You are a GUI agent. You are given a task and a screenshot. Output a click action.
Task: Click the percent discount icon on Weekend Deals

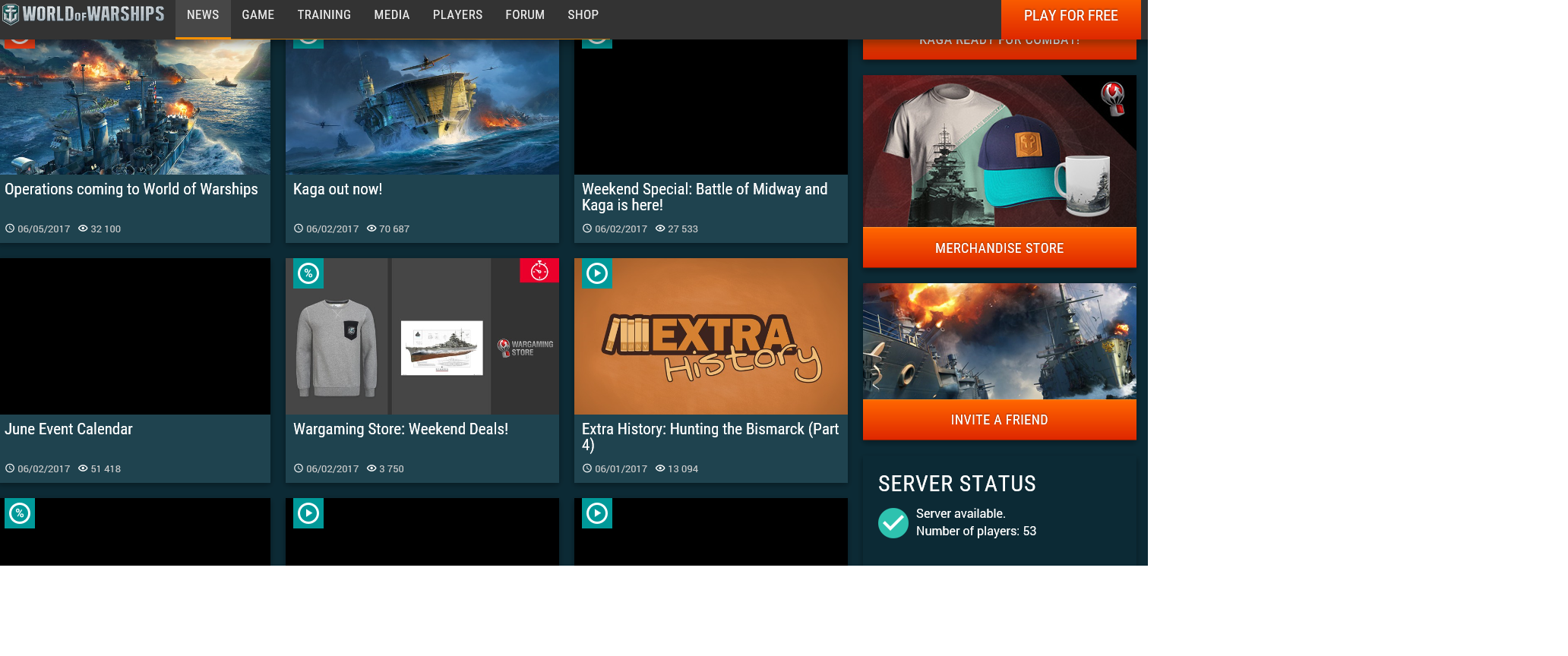pyautogui.click(x=308, y=273)
